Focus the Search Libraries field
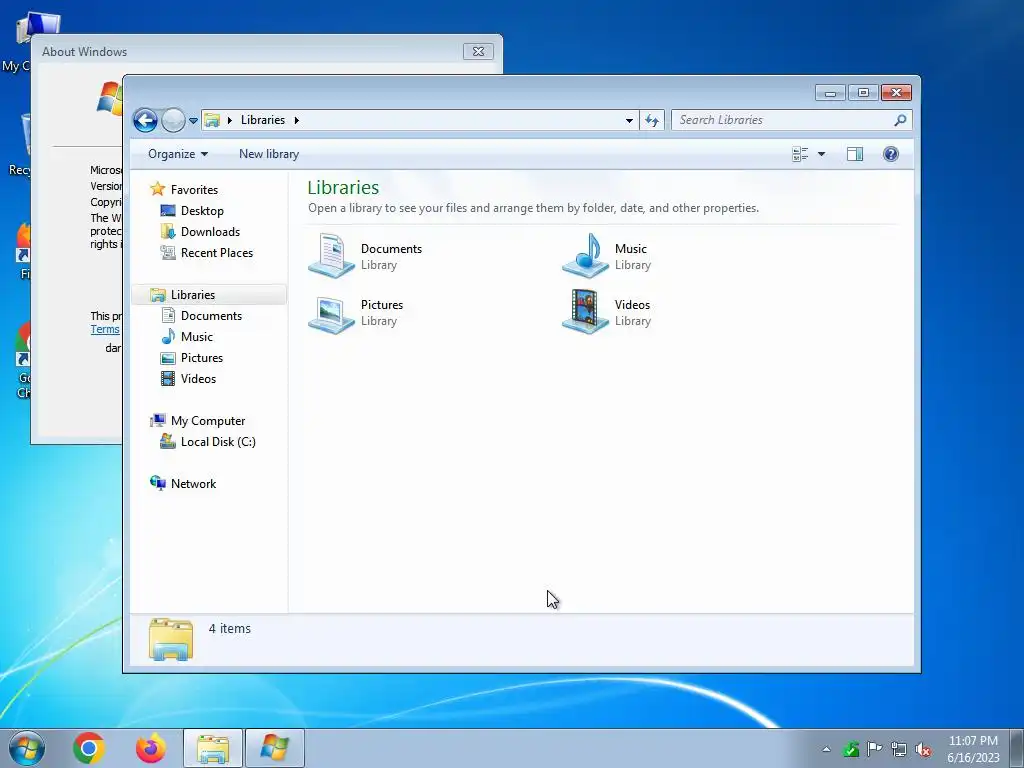 (791, 120)
